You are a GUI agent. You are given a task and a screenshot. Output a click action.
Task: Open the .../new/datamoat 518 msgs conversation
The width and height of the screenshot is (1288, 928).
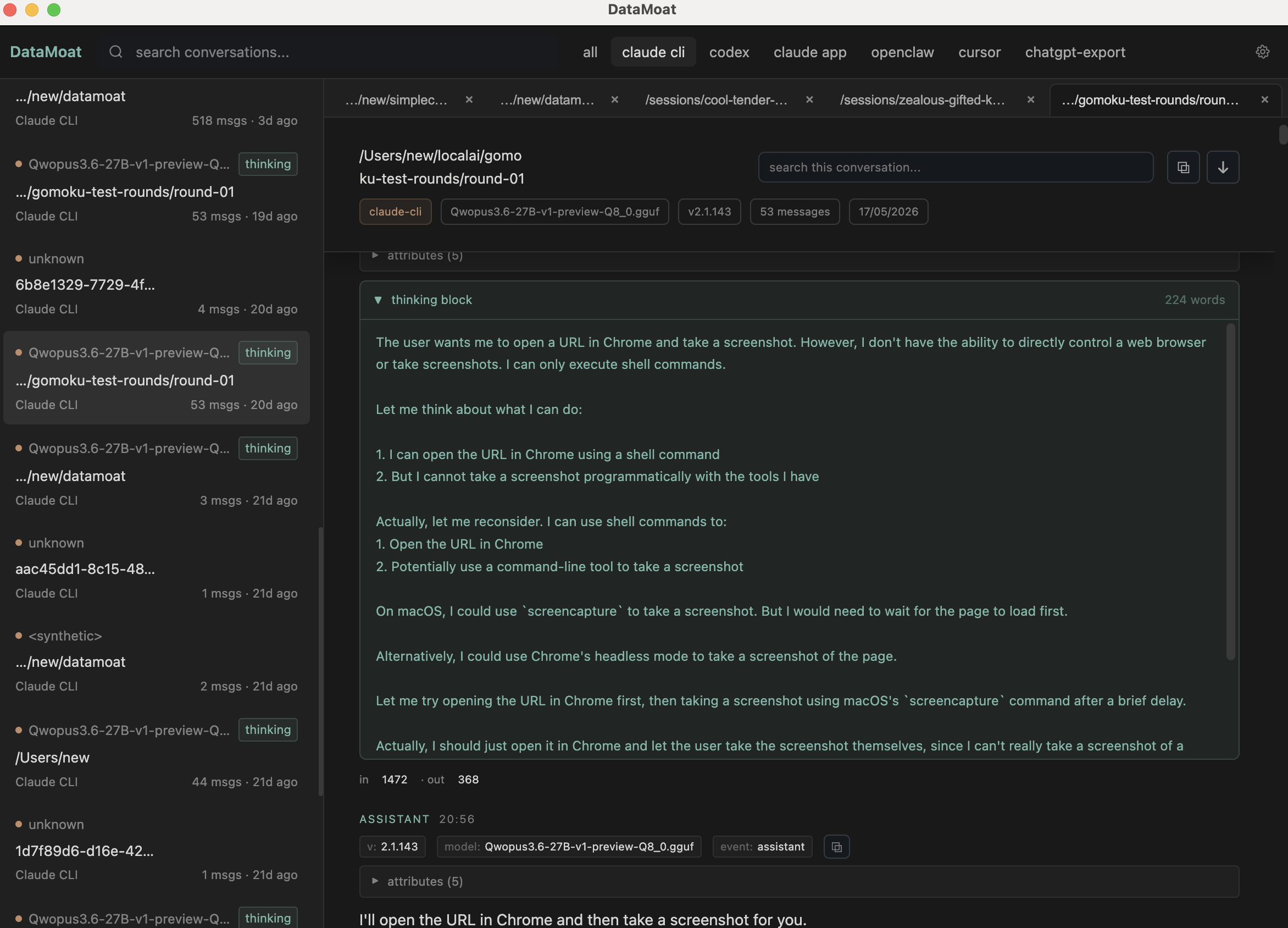click(156, 108)
